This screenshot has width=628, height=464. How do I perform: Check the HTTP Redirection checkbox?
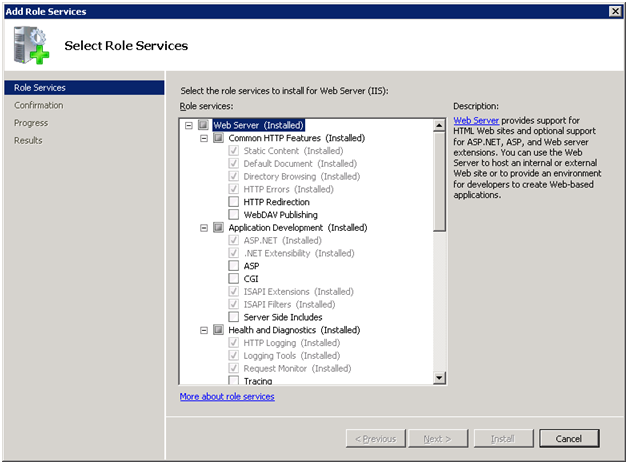click(234, 202)
